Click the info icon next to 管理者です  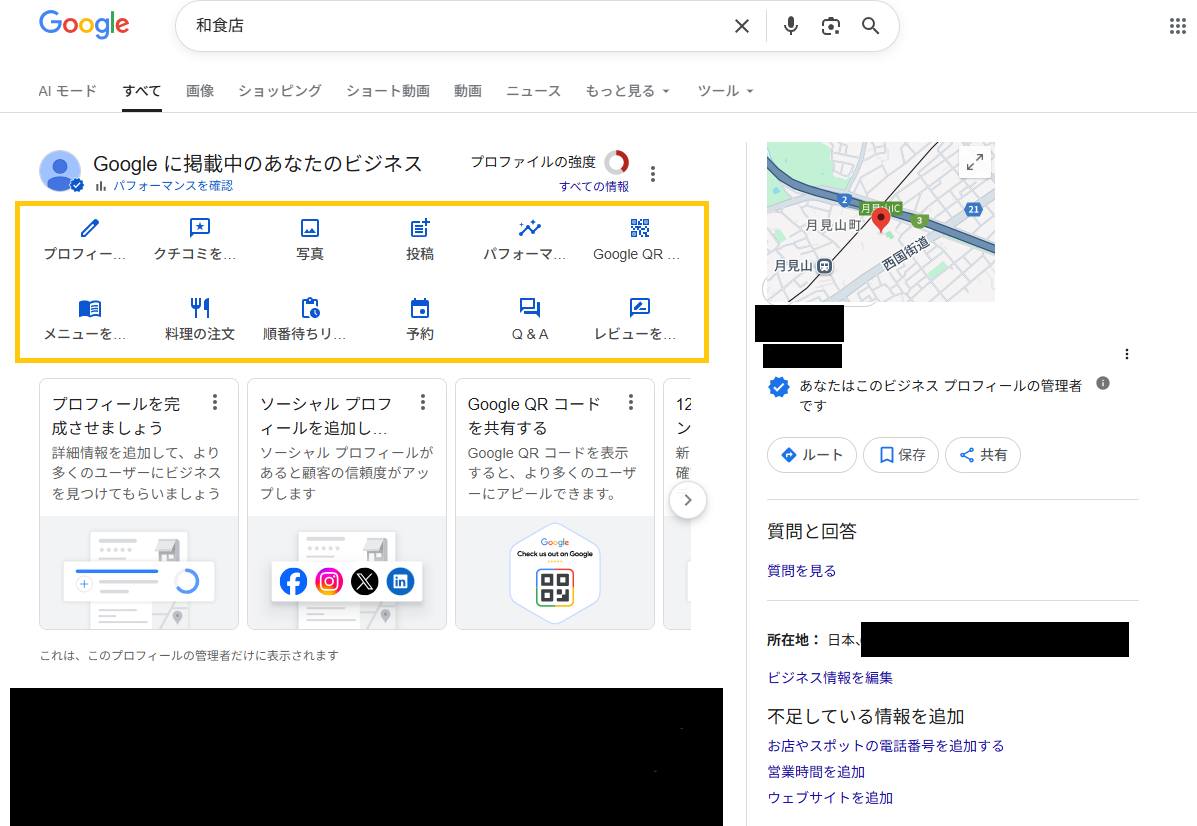[1103, 383]
